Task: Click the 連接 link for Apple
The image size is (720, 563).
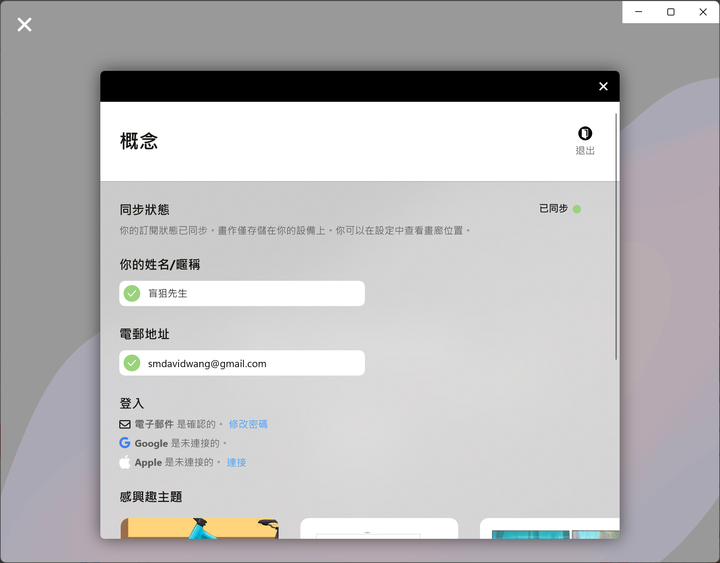Action: pos(236,462)
